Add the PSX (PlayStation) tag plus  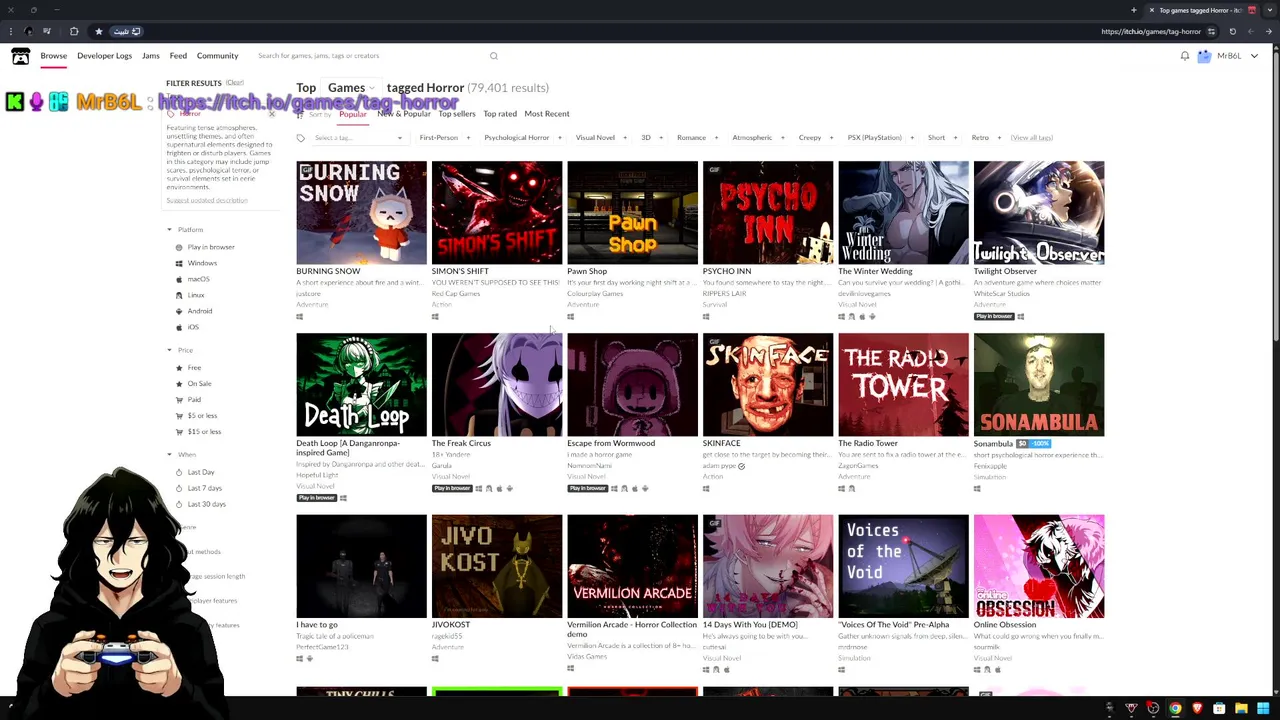[x=911, y=138]
